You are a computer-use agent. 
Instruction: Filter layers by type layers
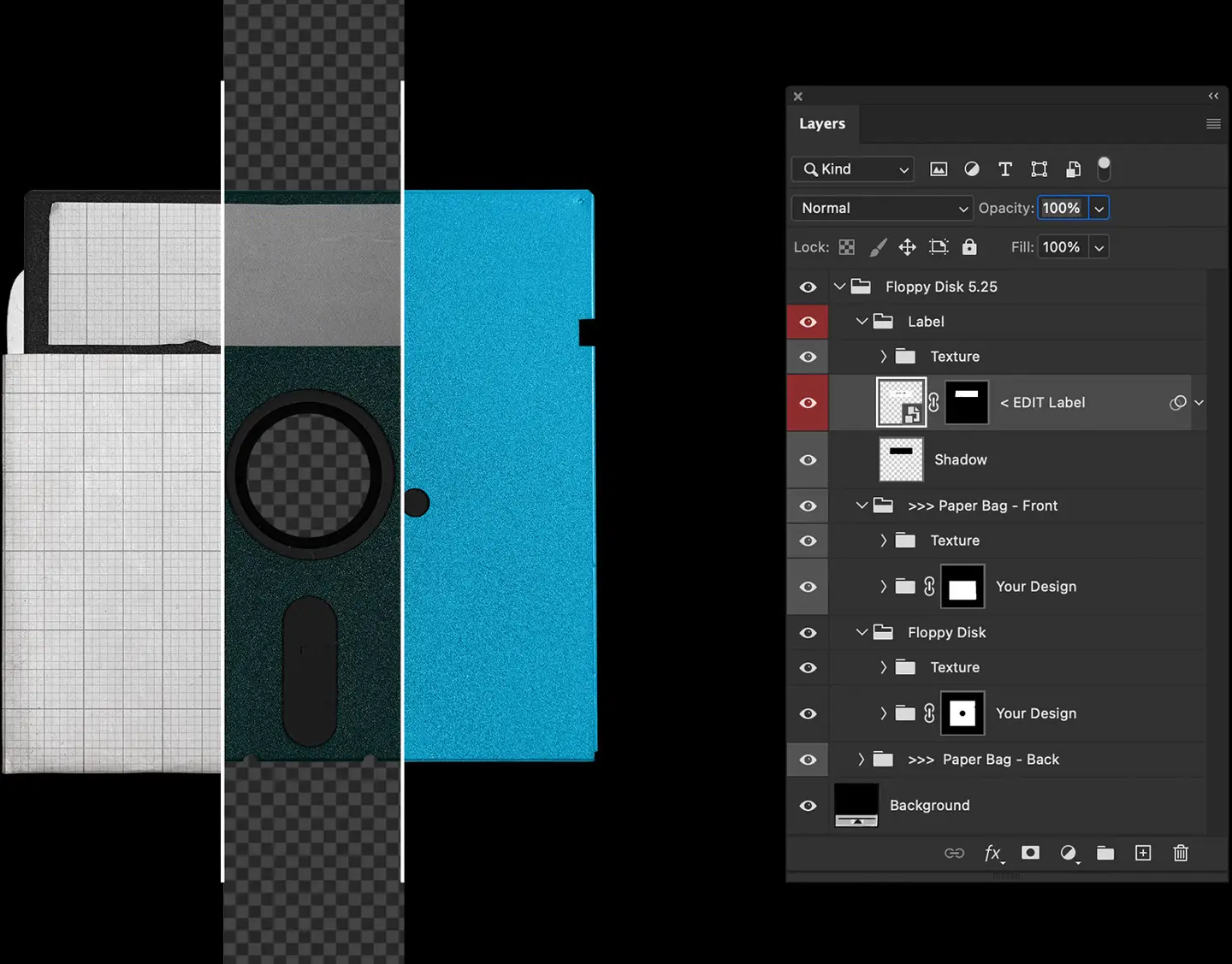pyautogui.click(x=1005, y=169)
